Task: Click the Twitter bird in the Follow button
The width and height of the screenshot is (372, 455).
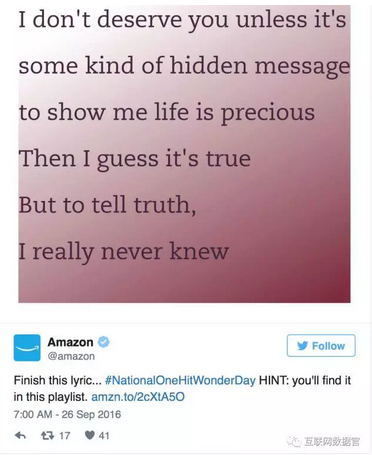Action: (302, 346)
